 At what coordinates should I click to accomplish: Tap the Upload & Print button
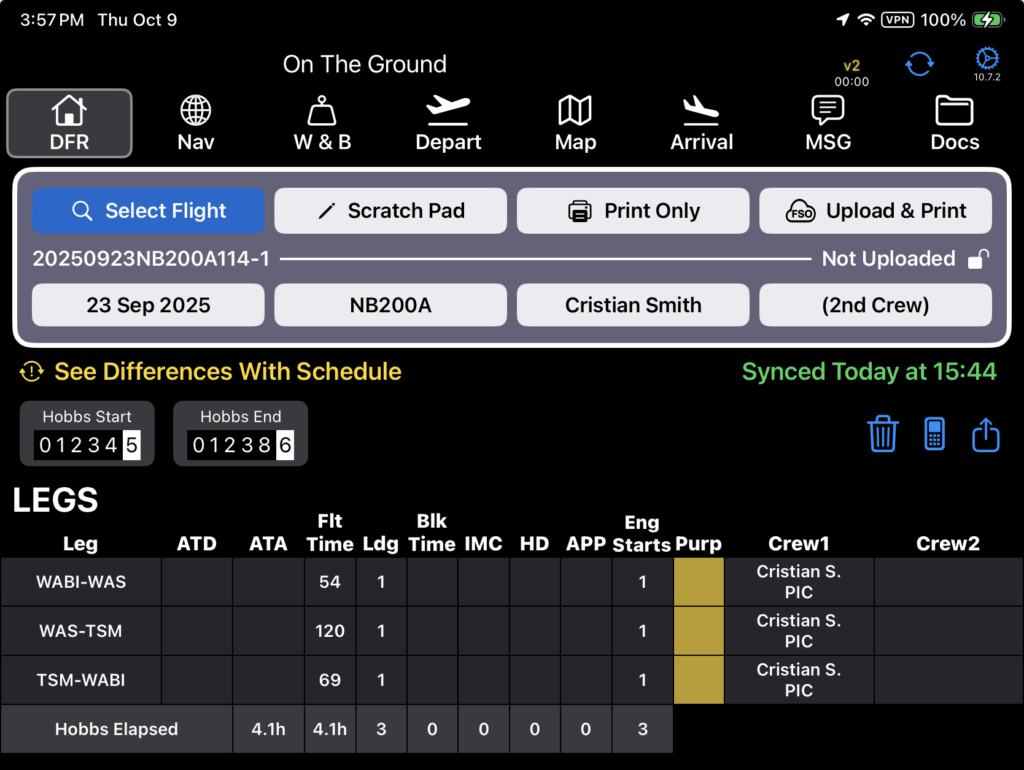click(x=875, y=211)
